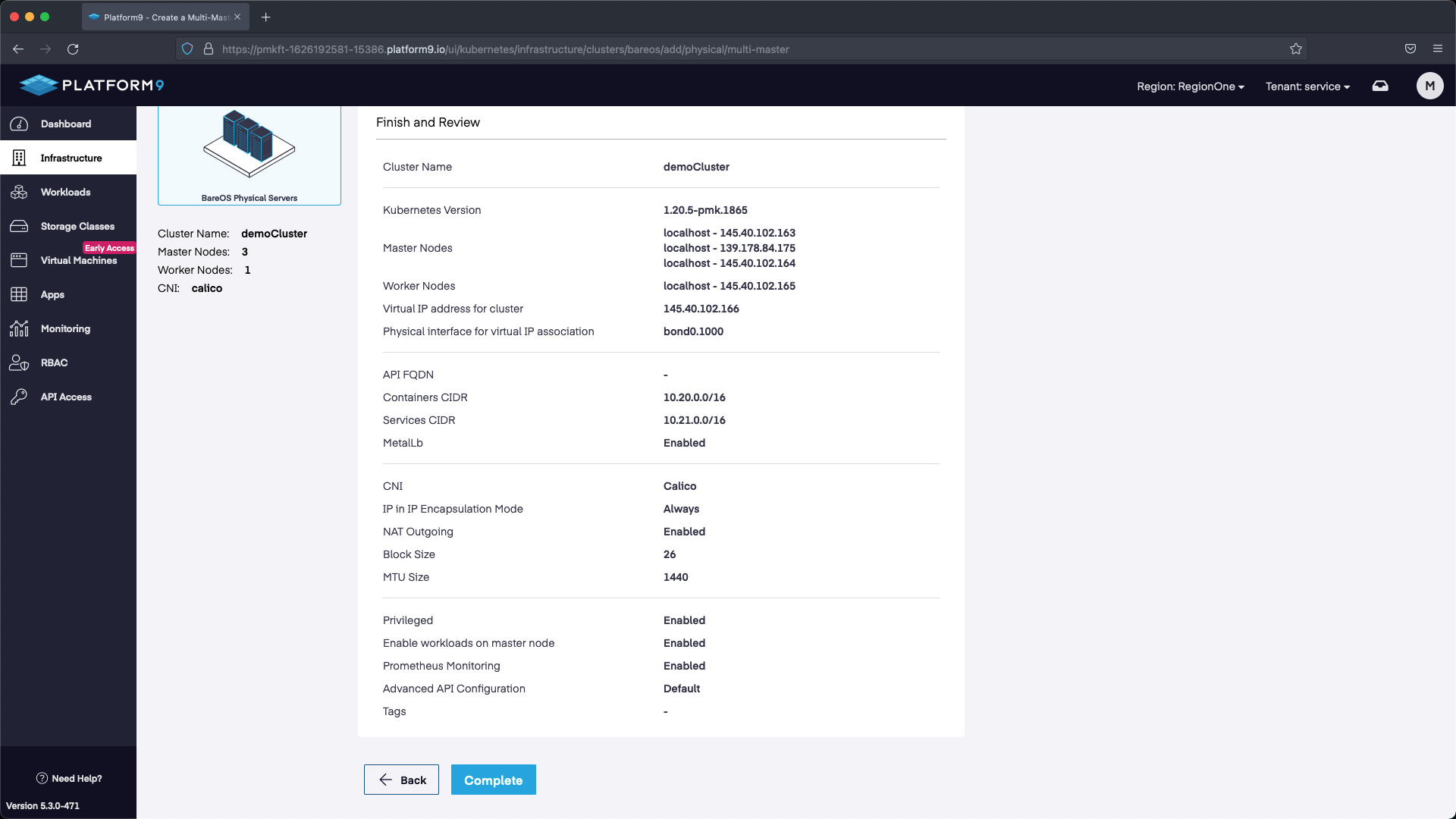
Task: Open the Workloads menu item
Action: pos(68,192)
